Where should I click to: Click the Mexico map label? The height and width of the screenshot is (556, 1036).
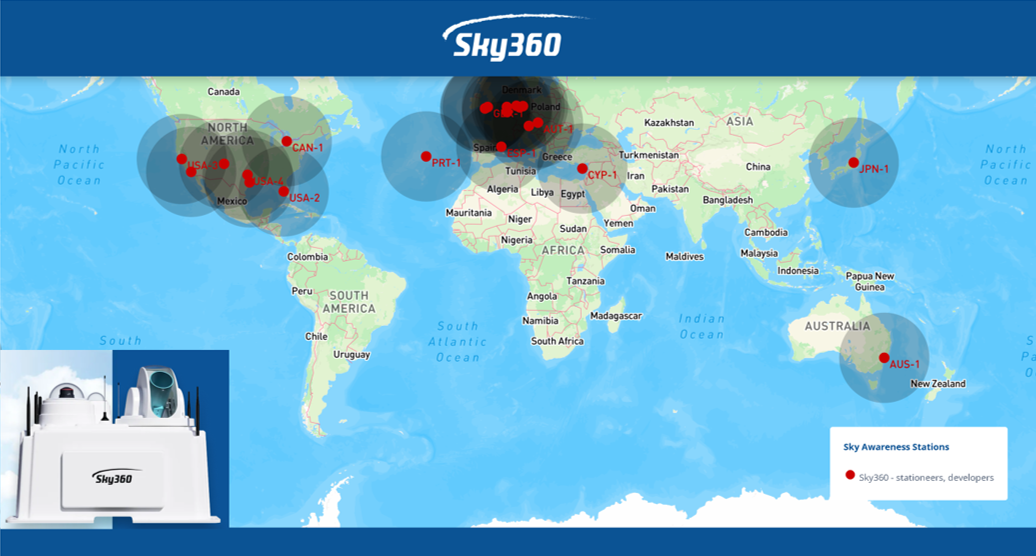click(x=232, y=201)
